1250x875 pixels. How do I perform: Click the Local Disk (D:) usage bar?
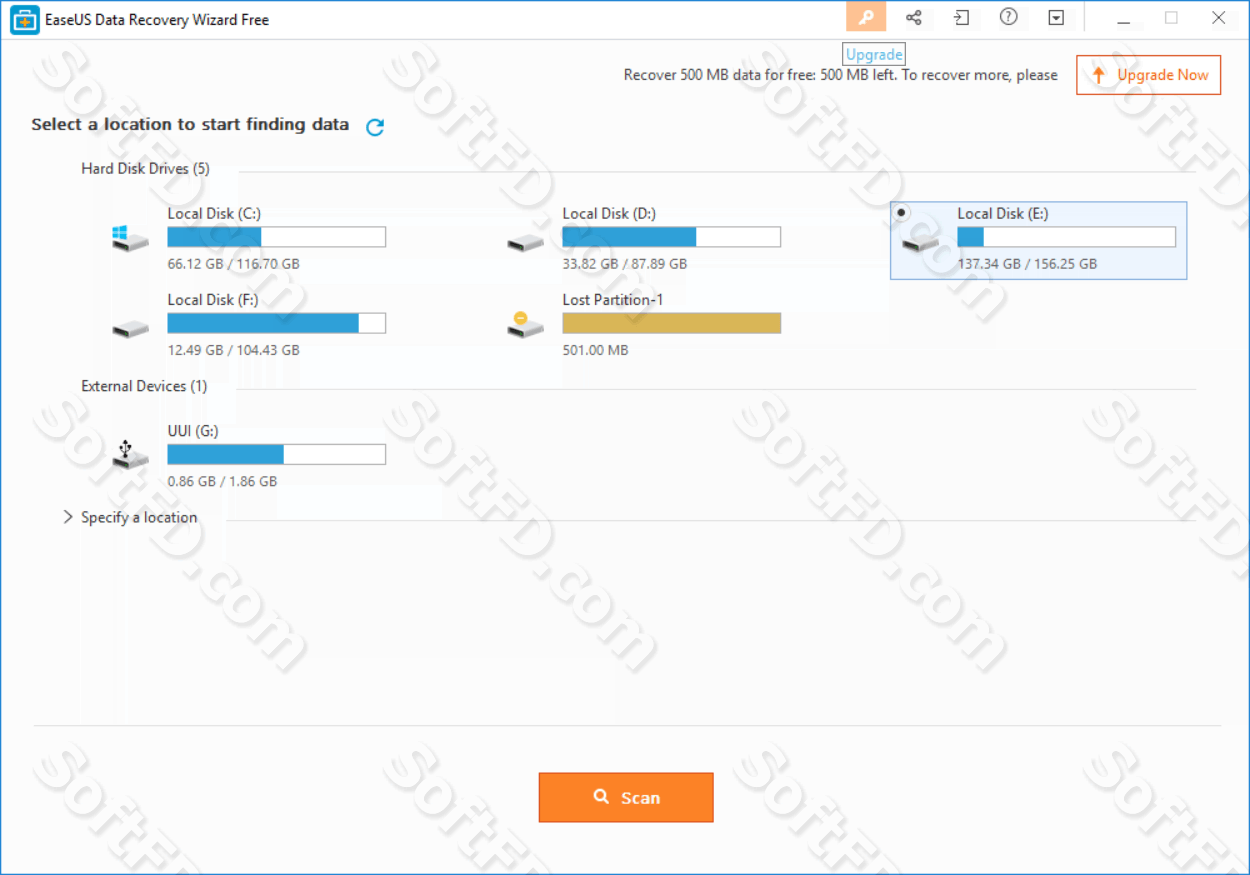(x=671, y=237)
